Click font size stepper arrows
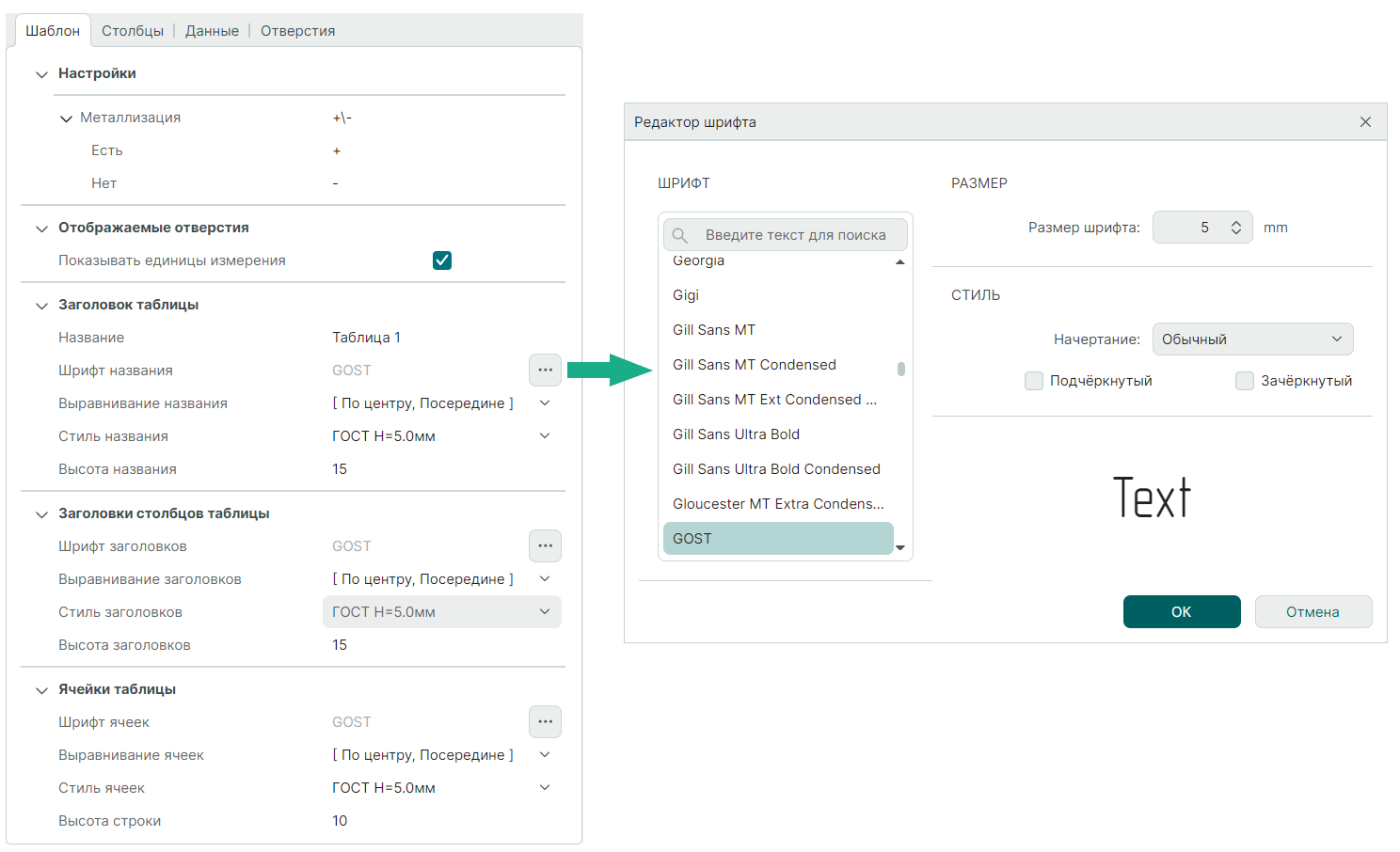1400x852 pixels. pos(1236,228)
